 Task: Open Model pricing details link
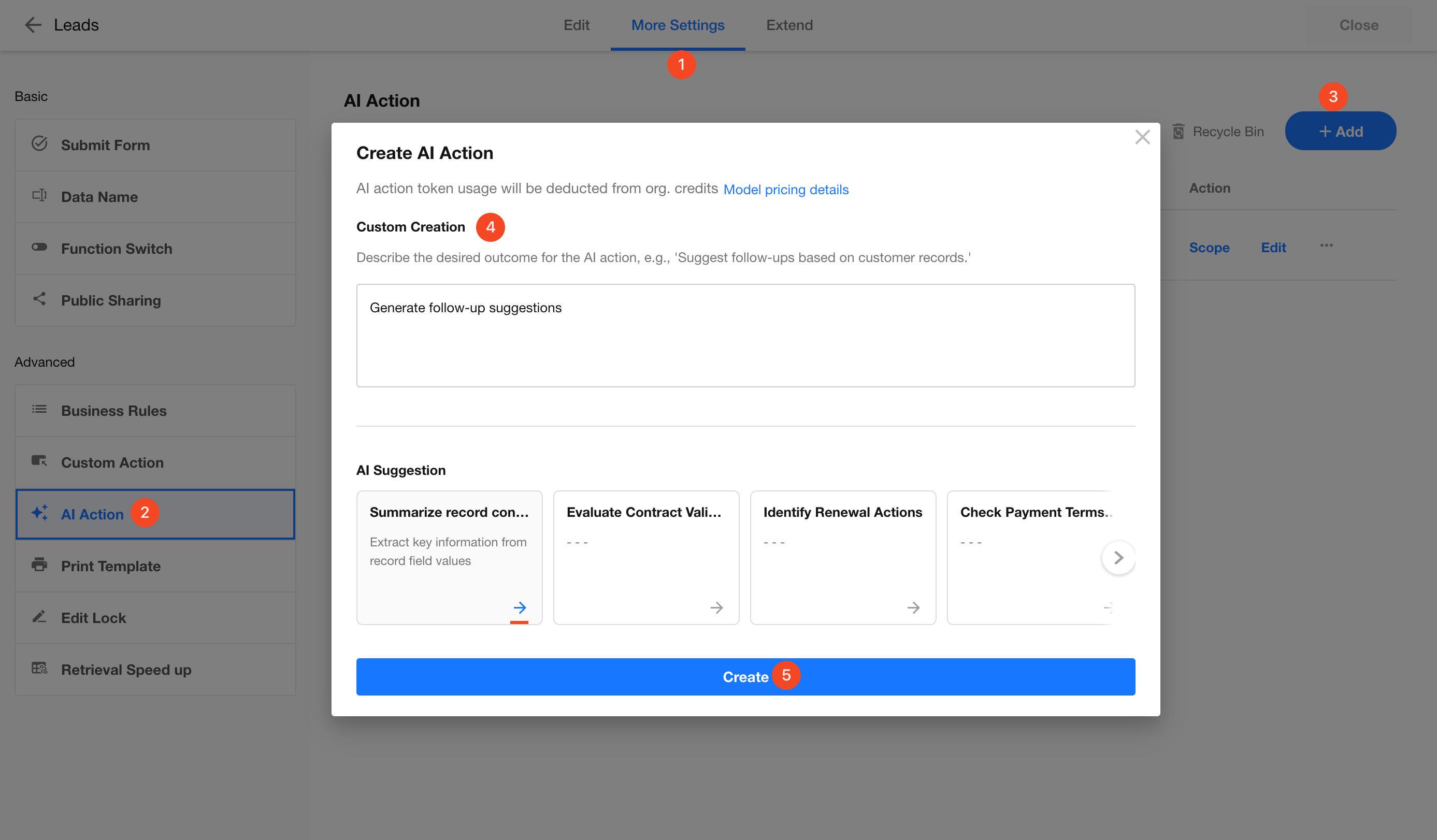[785, 190]
